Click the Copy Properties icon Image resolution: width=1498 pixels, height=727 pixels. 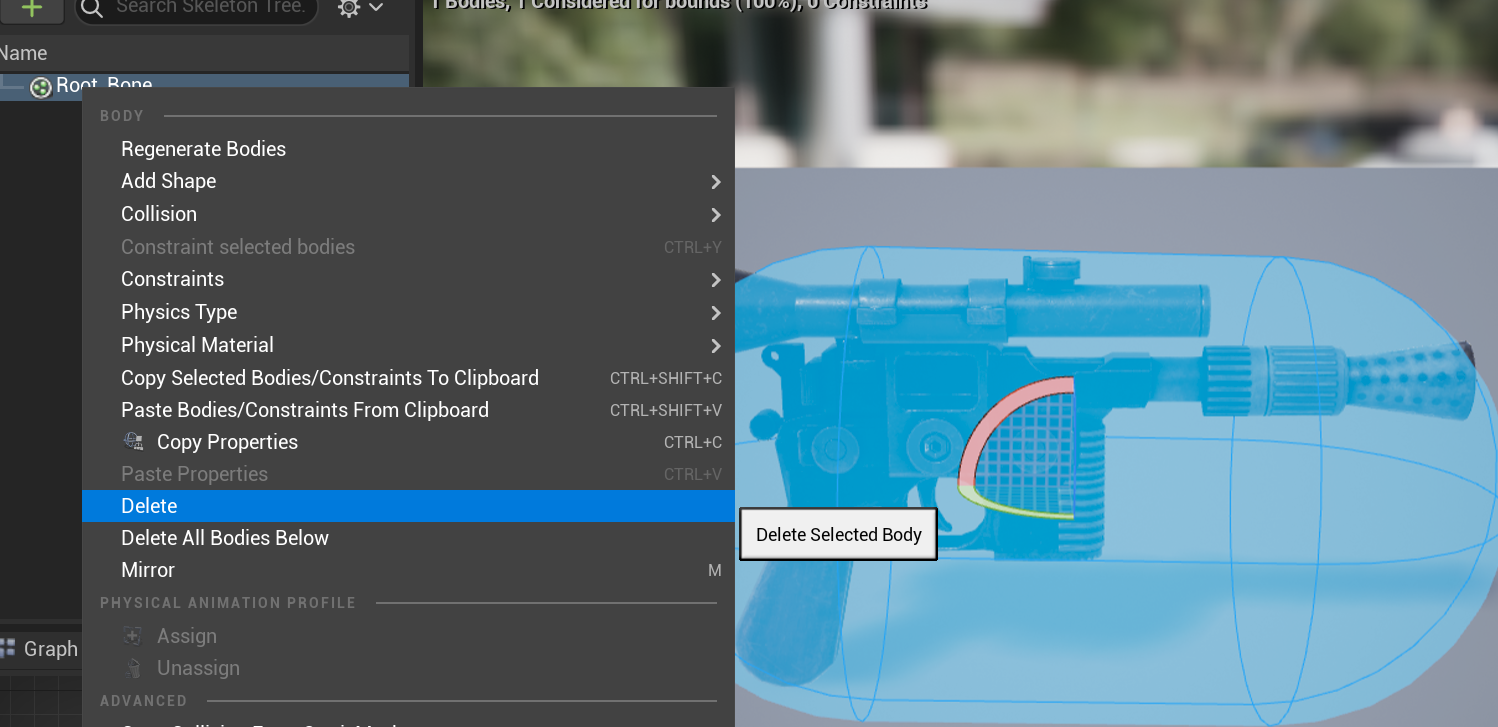click(x=133, y=442)
